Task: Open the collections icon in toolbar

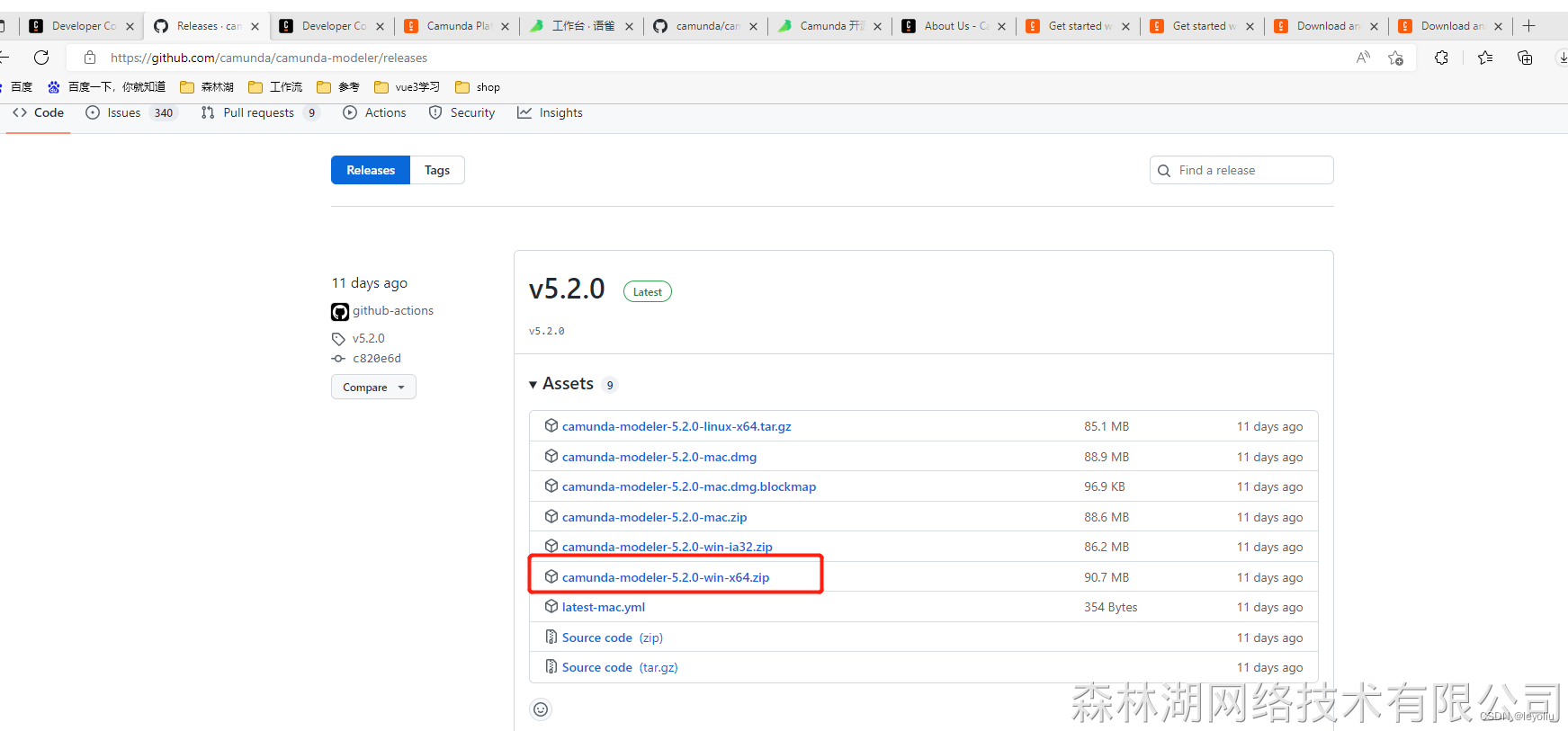Action: tap(1525, 58)
